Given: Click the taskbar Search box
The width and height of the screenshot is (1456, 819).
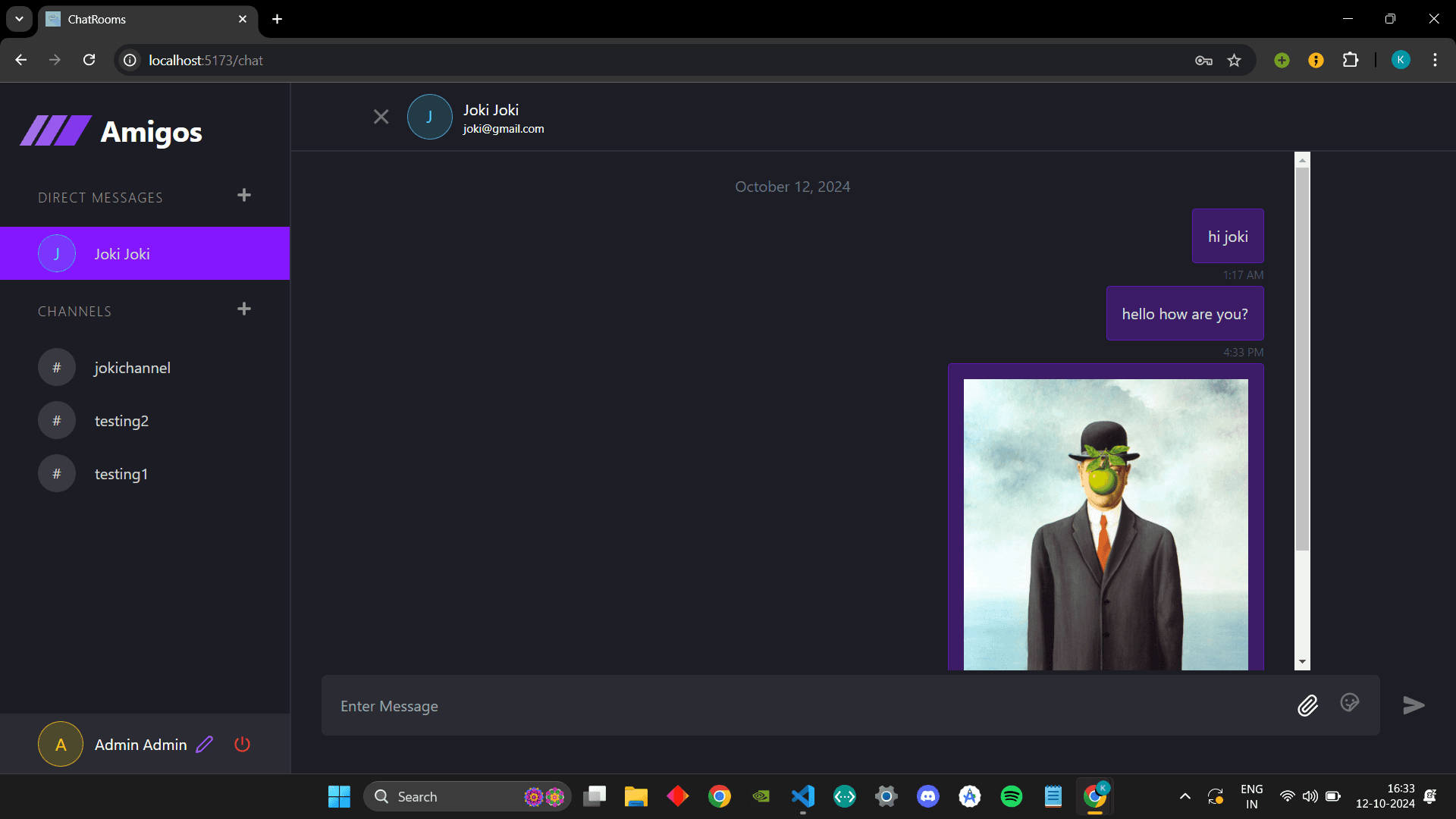Looking at the screenshot, I should 467,796.
